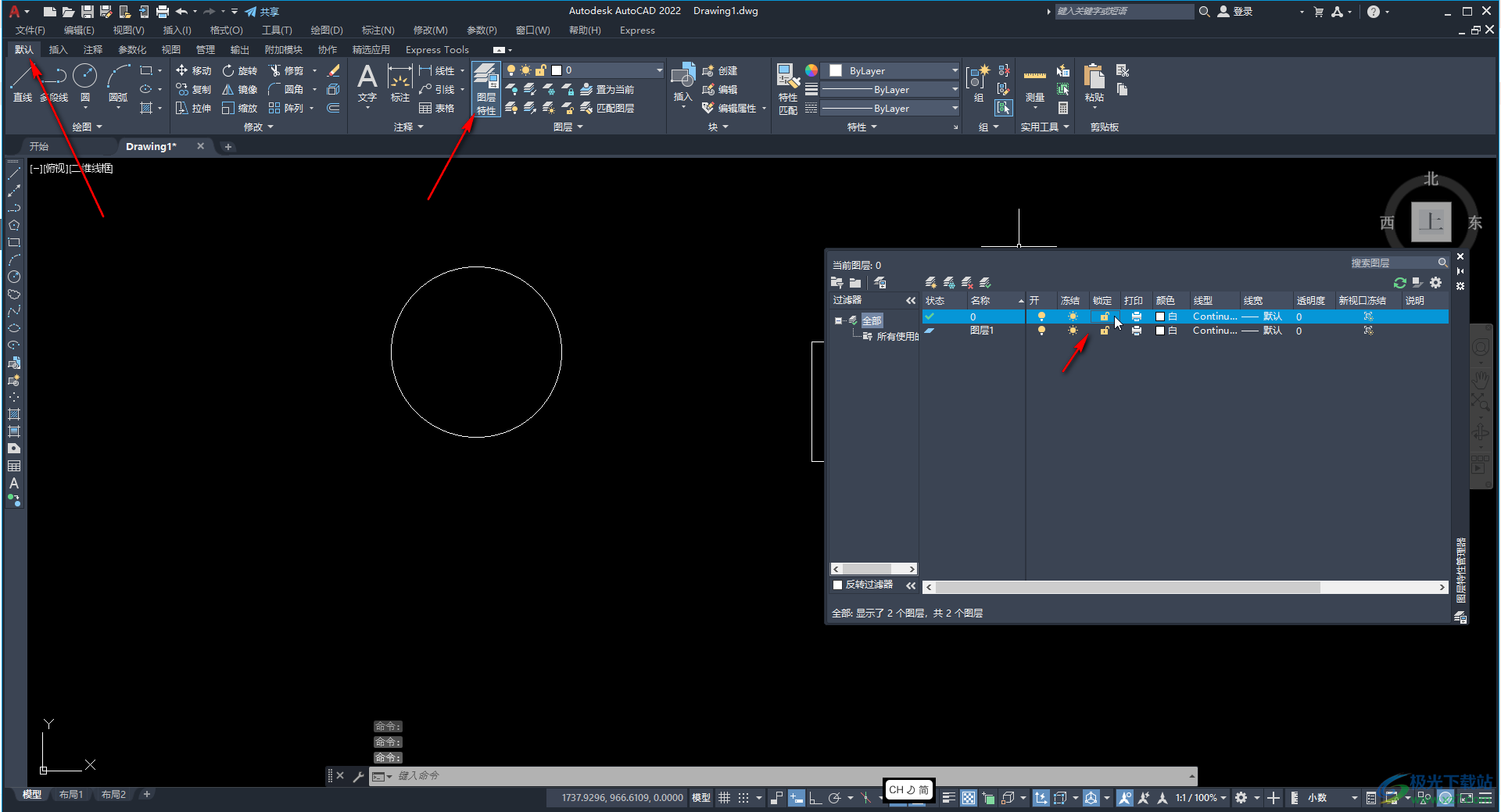Select the Arc (圆弧) tool
The image size is (1501, 812).
pyautogui.click(x=118, y=84)
